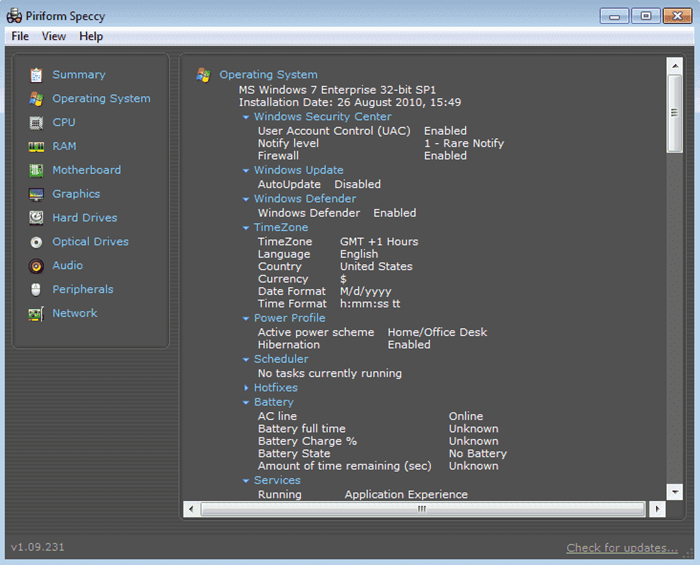Click the Operating System flag icon in sidebar
Image resolution: width=700 pixels, height=565 pixels.
tap(36, 99)
